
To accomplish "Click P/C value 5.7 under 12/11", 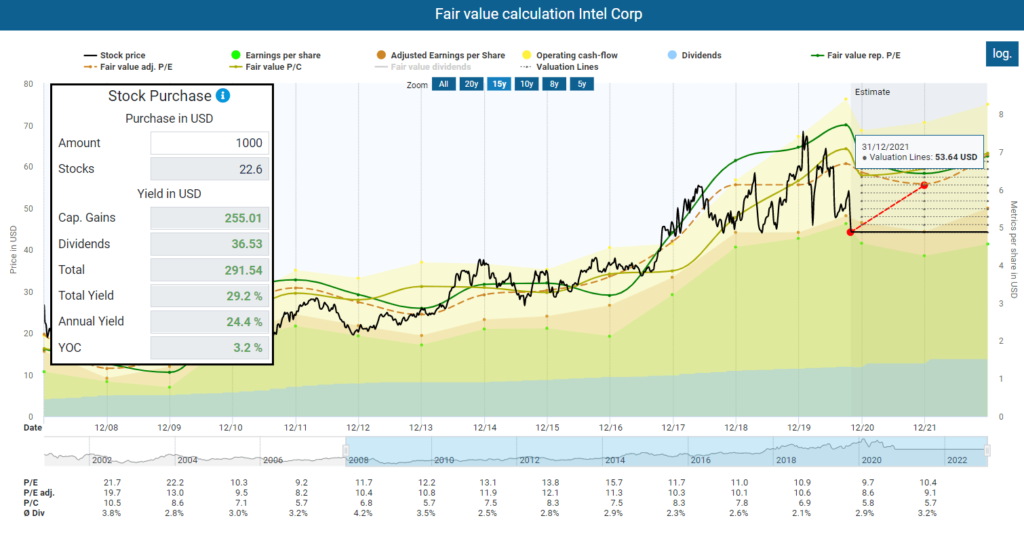I will [x=301, y=503].
